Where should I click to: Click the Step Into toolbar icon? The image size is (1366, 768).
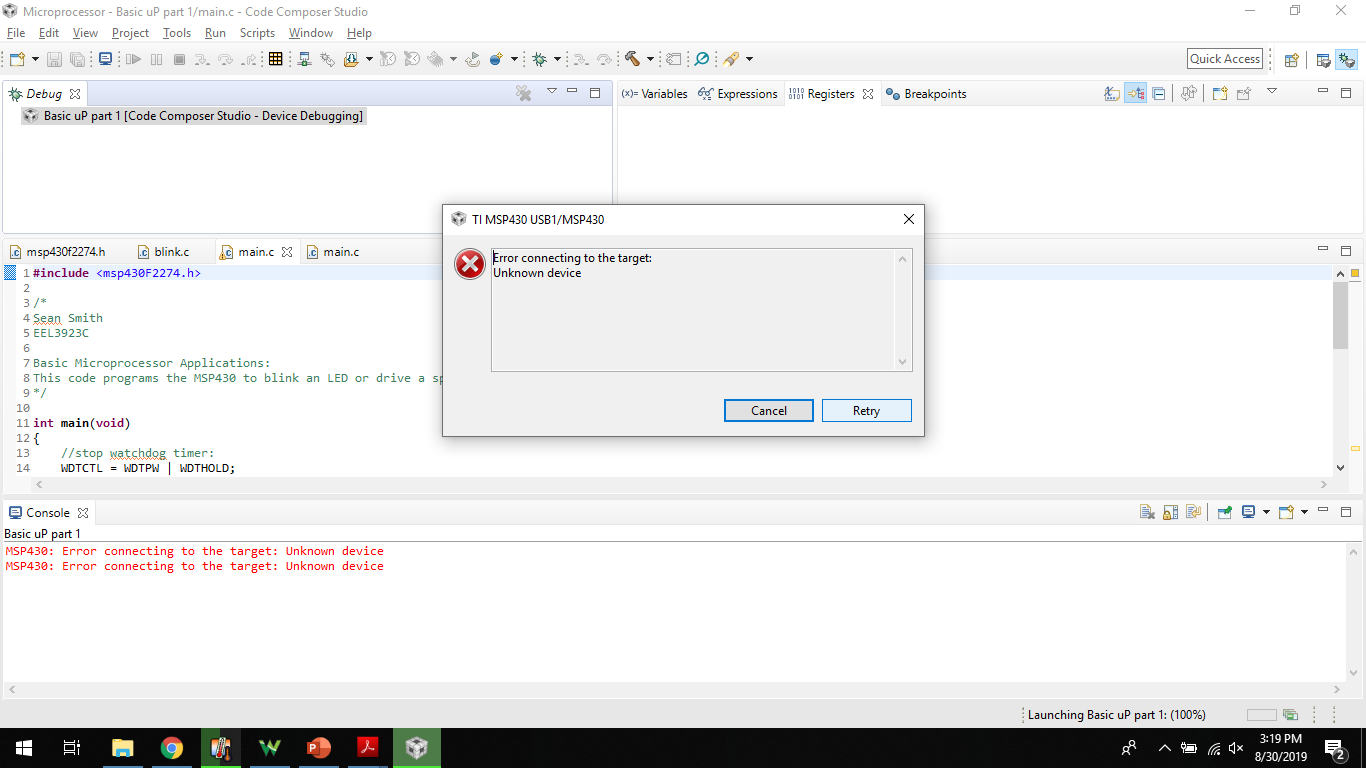click(203, 60)
